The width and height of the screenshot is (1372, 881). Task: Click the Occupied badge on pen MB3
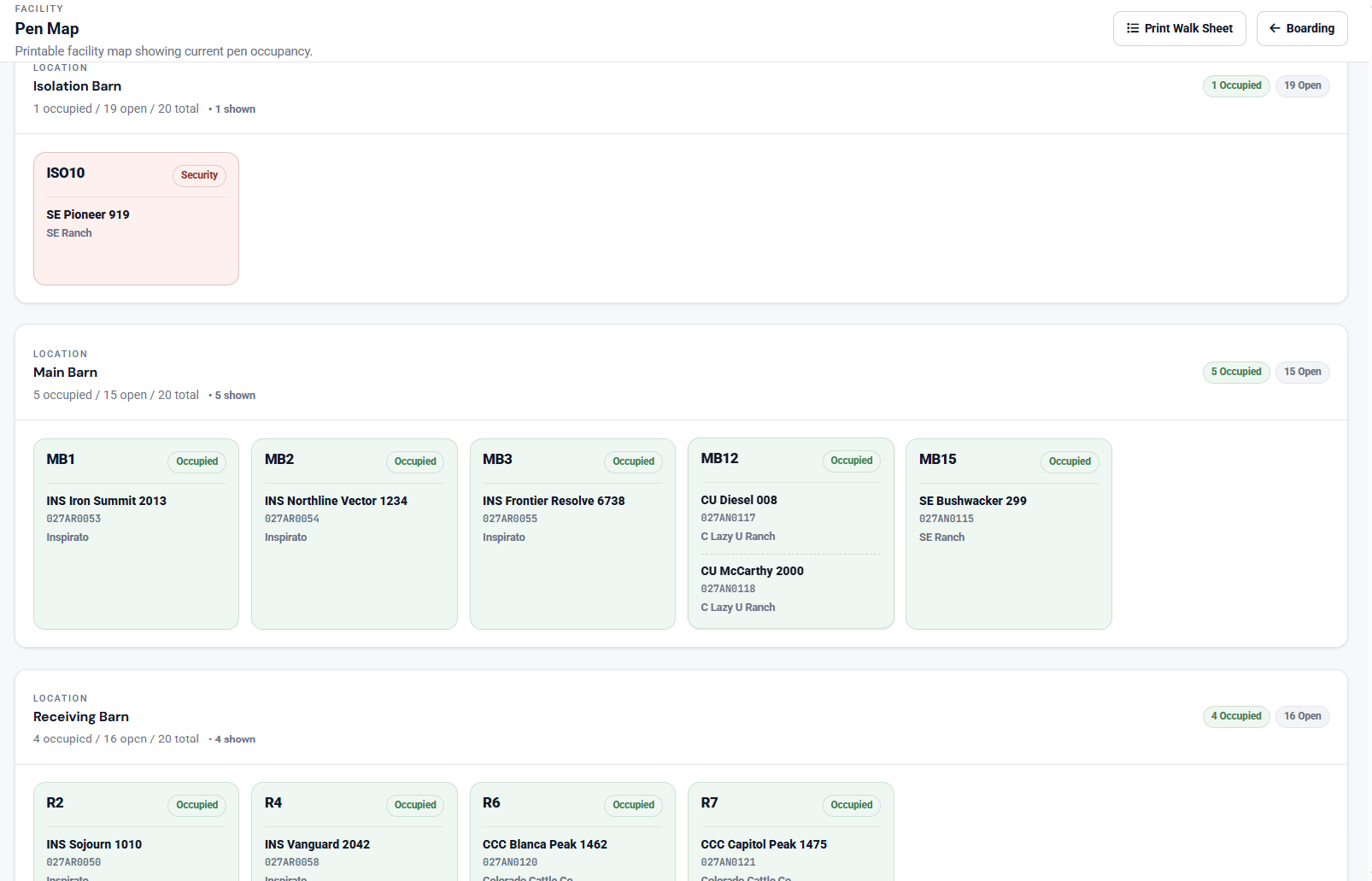tap(633, 461)
